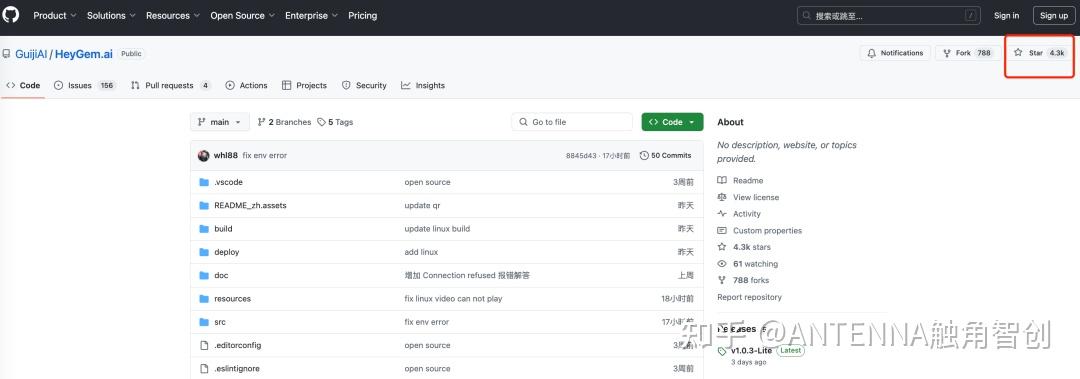Click the src folder icon
The width and height of the screenshot is (1080, 379).
204,322
